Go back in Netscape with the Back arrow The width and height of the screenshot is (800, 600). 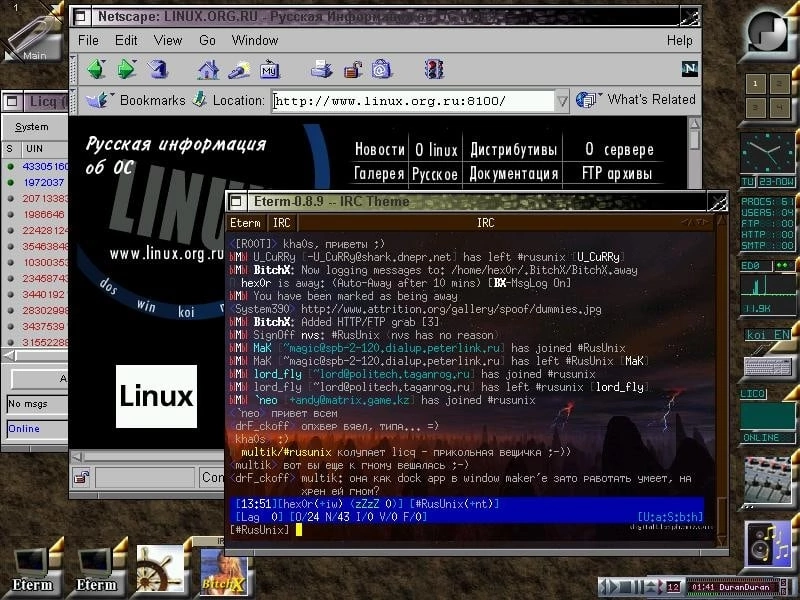click(96, 69)
